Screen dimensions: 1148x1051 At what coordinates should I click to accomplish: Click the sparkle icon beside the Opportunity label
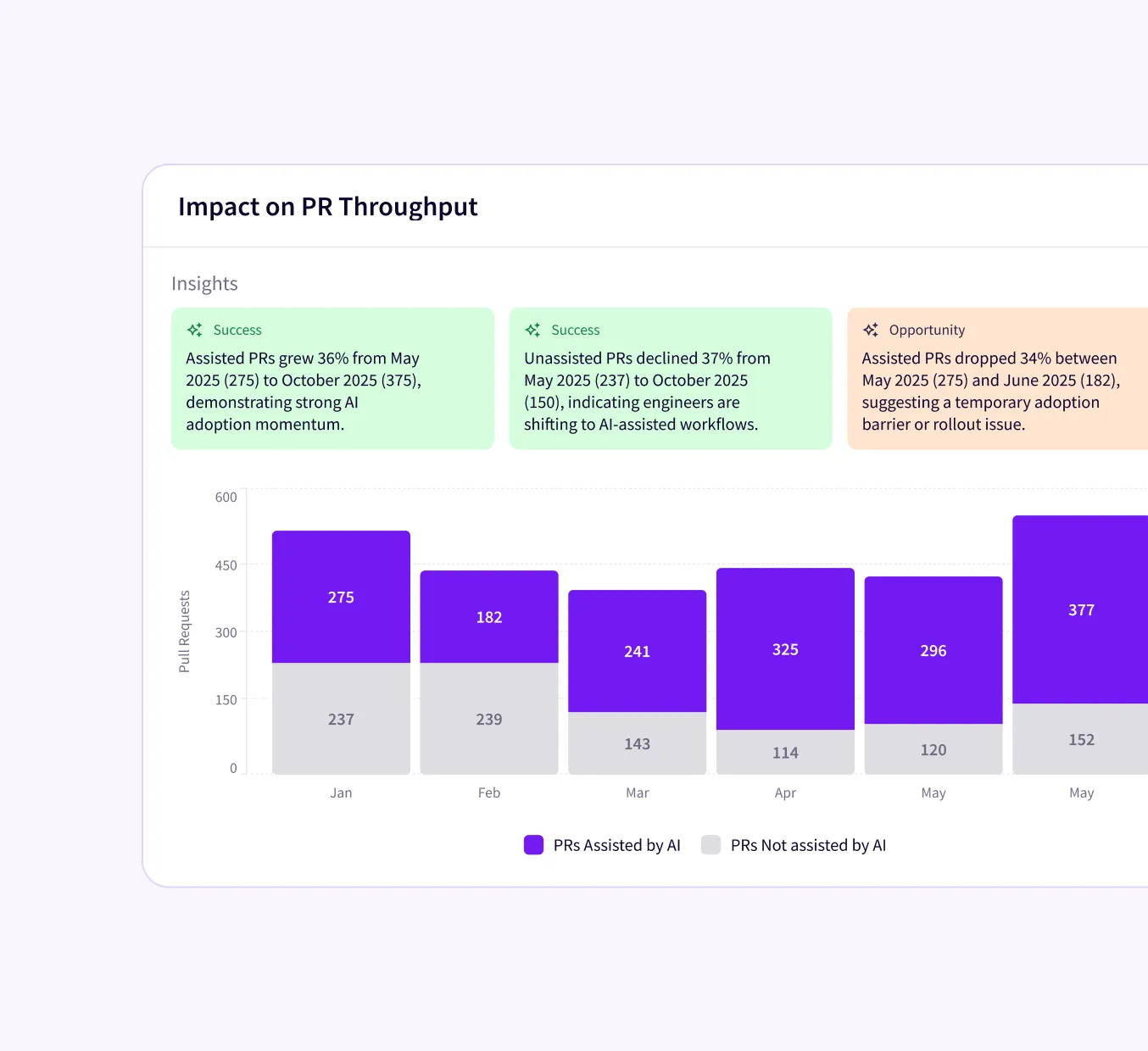click(x=871, y=330)
